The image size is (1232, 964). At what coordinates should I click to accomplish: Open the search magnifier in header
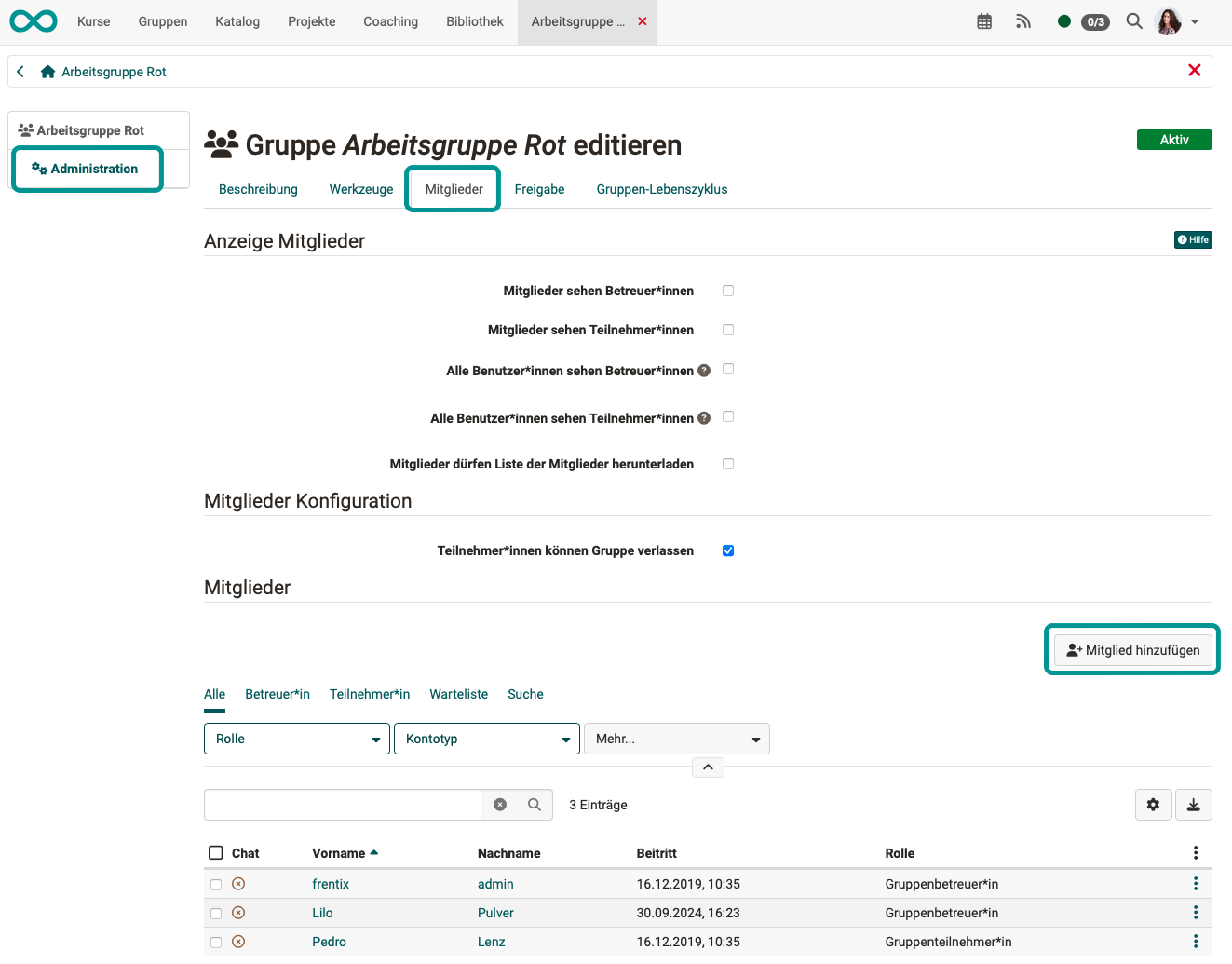1133,21
